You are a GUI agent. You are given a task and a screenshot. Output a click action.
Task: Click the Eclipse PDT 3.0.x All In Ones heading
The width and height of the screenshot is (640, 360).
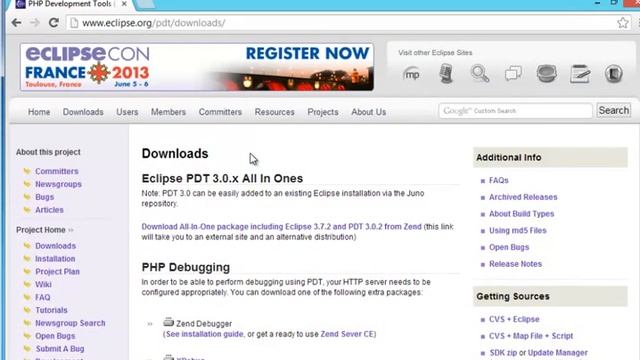[222, 178]
